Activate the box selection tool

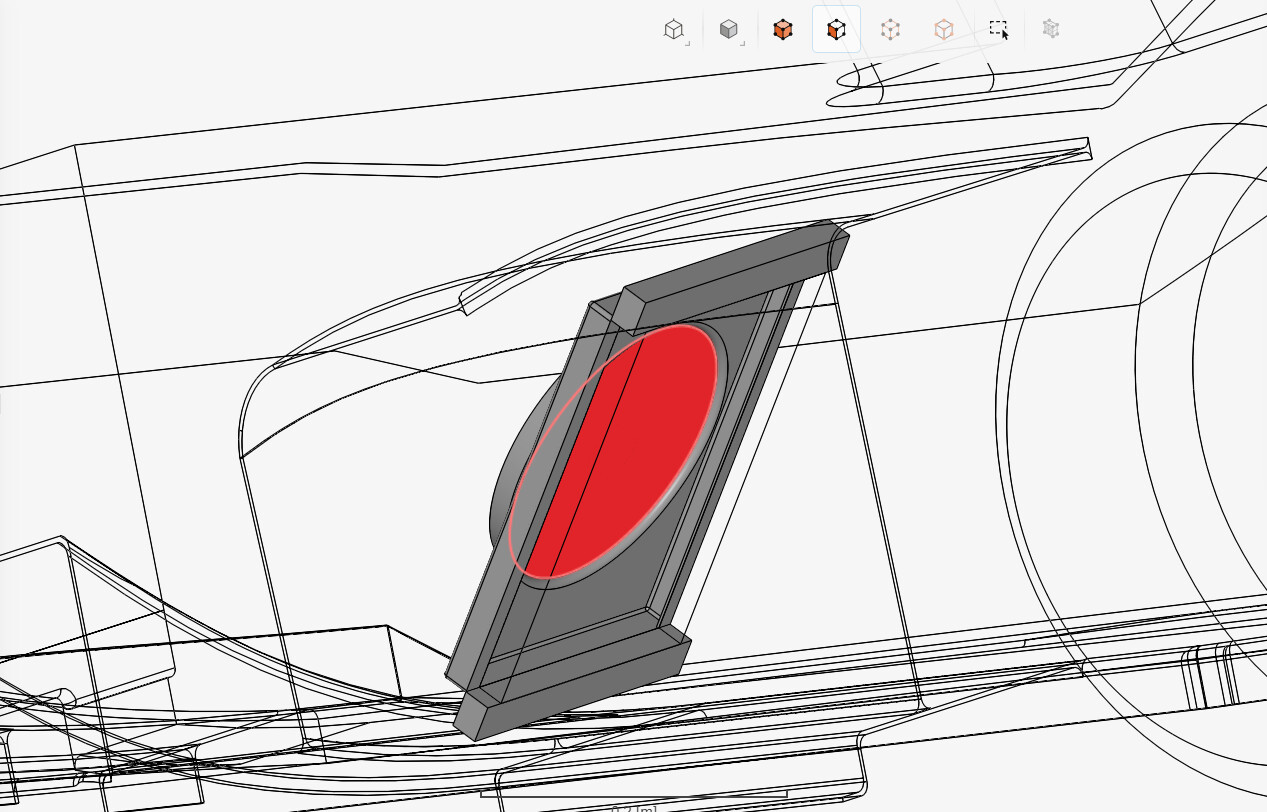tap(998, 29)
